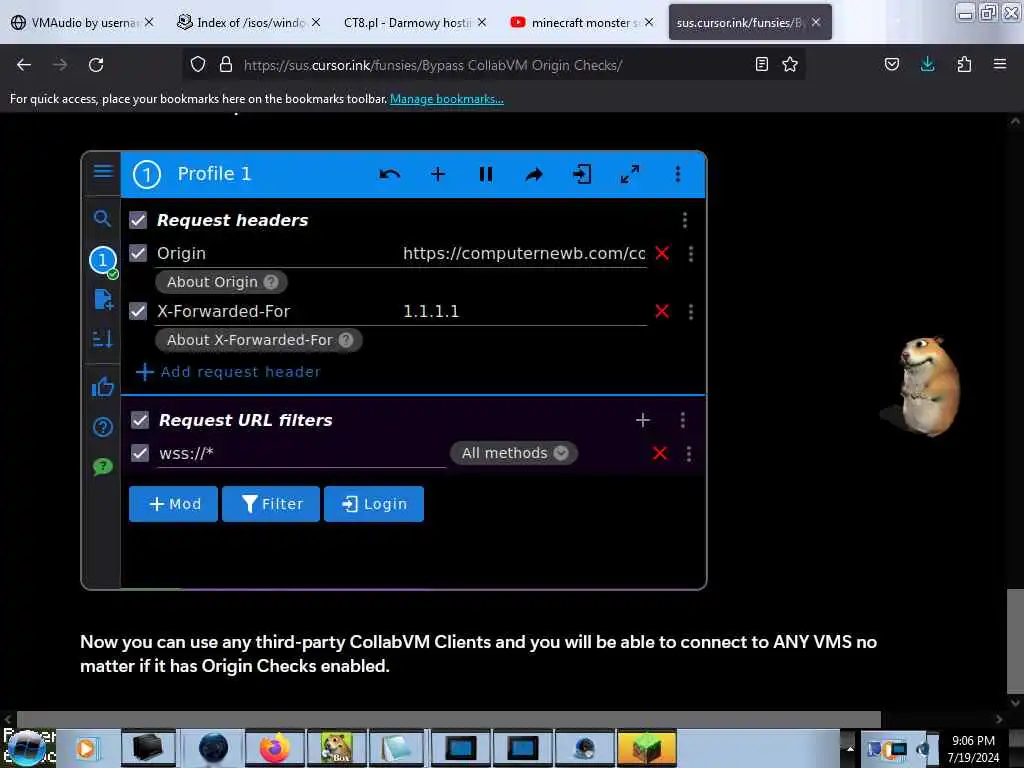Toggle the Request headers checkbox
The height and width of the screenshot is (768, 1024).
[138, 220]
